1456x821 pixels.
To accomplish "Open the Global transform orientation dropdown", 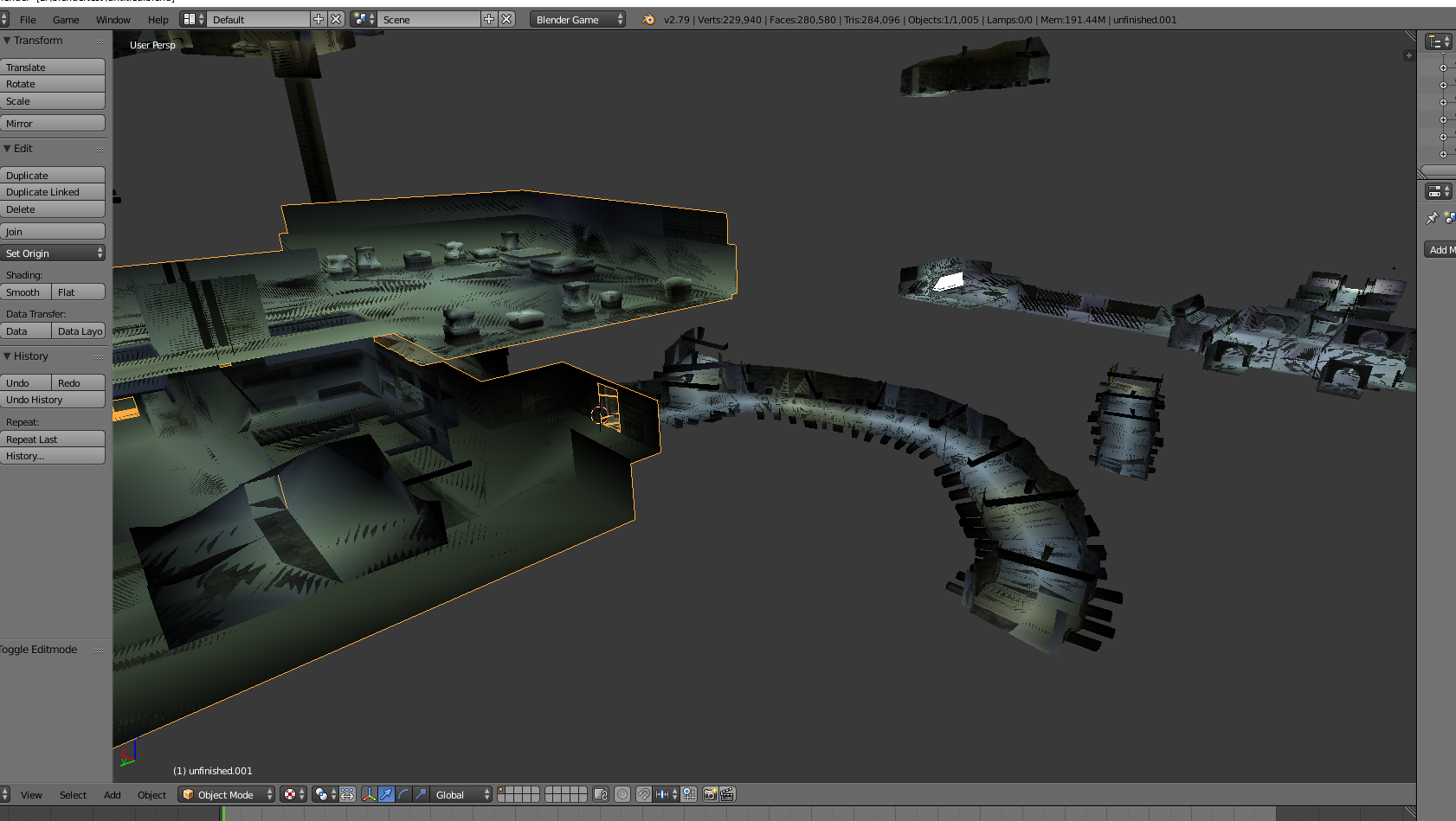I will pyautogui.click(x=461, y=794).
